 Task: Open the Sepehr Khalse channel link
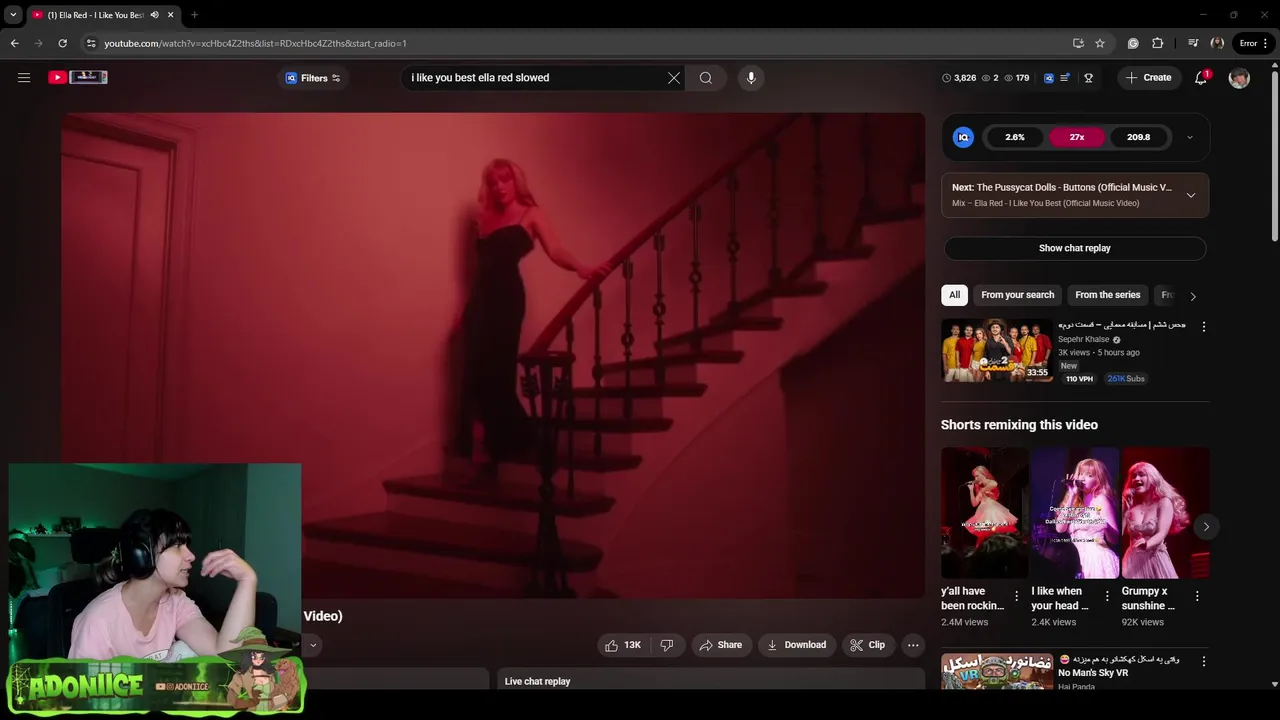1083,339
